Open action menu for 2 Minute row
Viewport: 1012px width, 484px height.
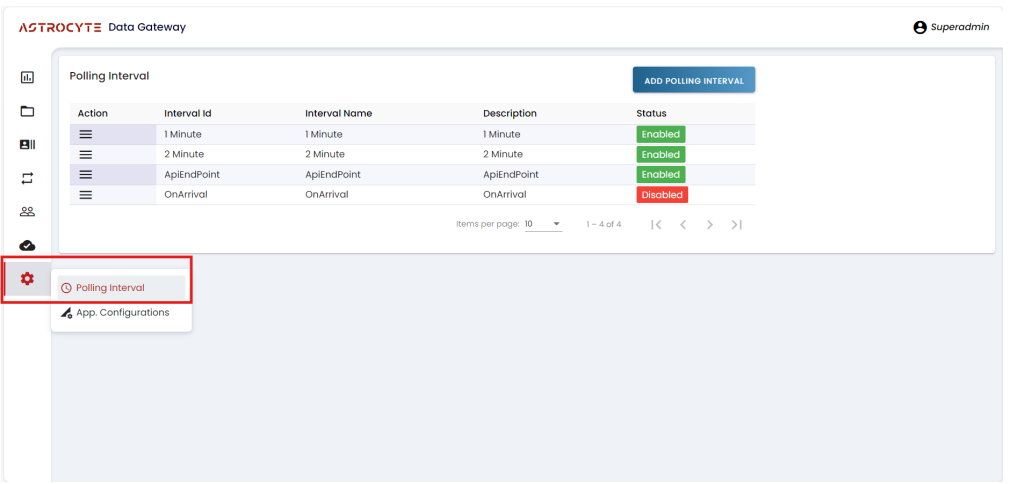tap(86, 154)
